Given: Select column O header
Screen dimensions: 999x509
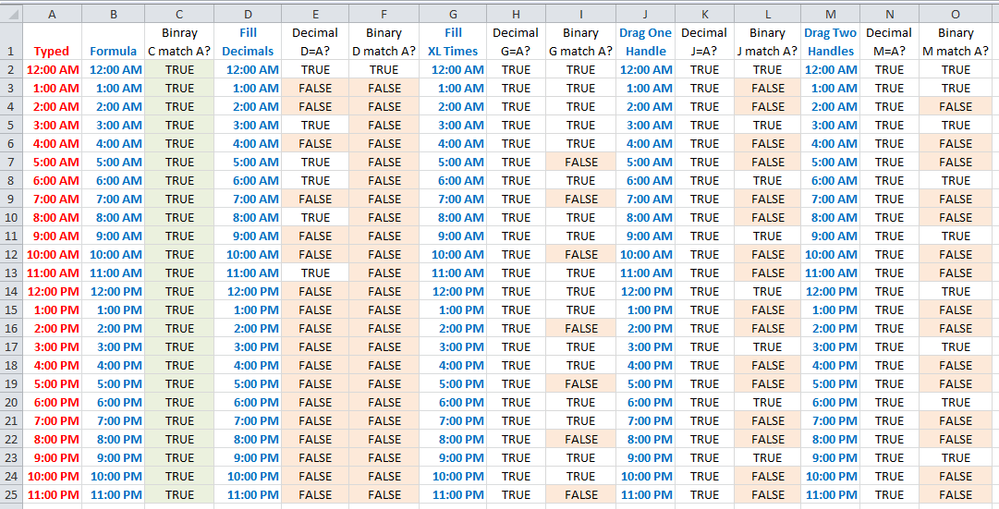Looking at the screenshot, I should (955, 14).
